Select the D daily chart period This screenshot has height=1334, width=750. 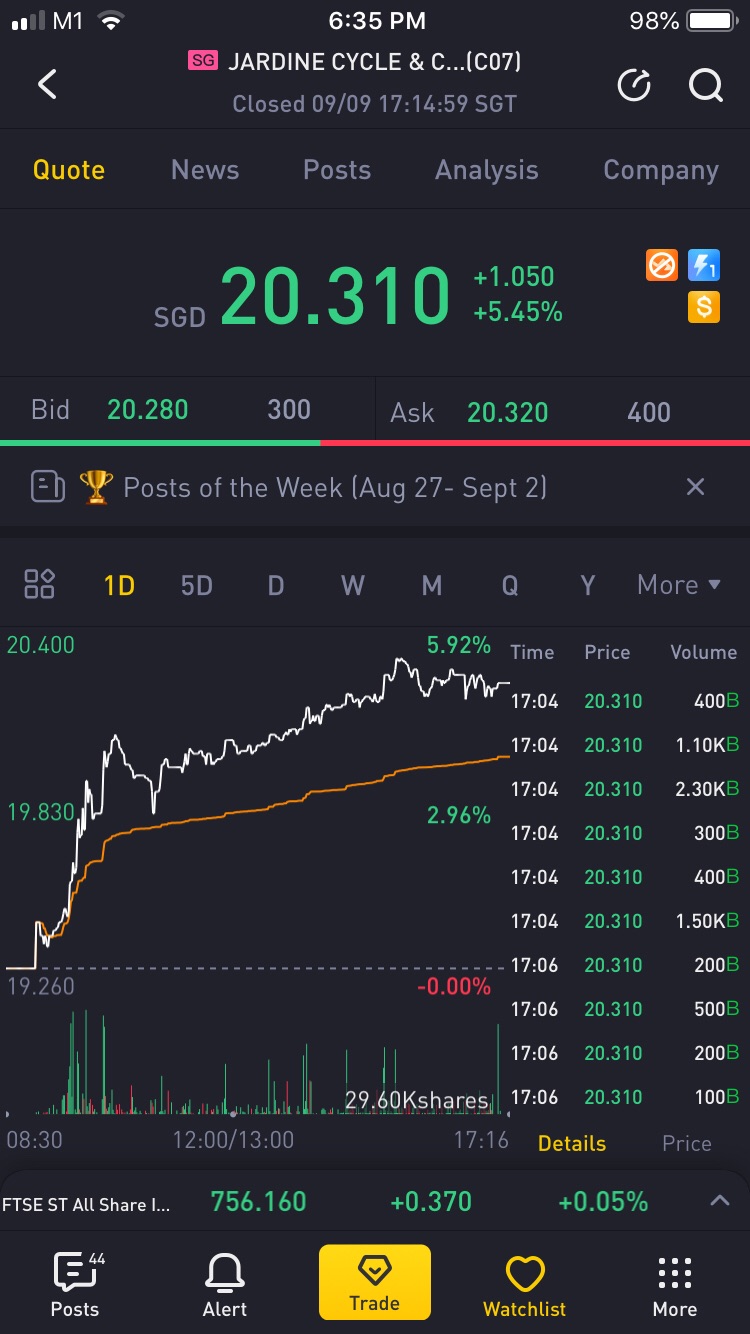tap(275, 585)
